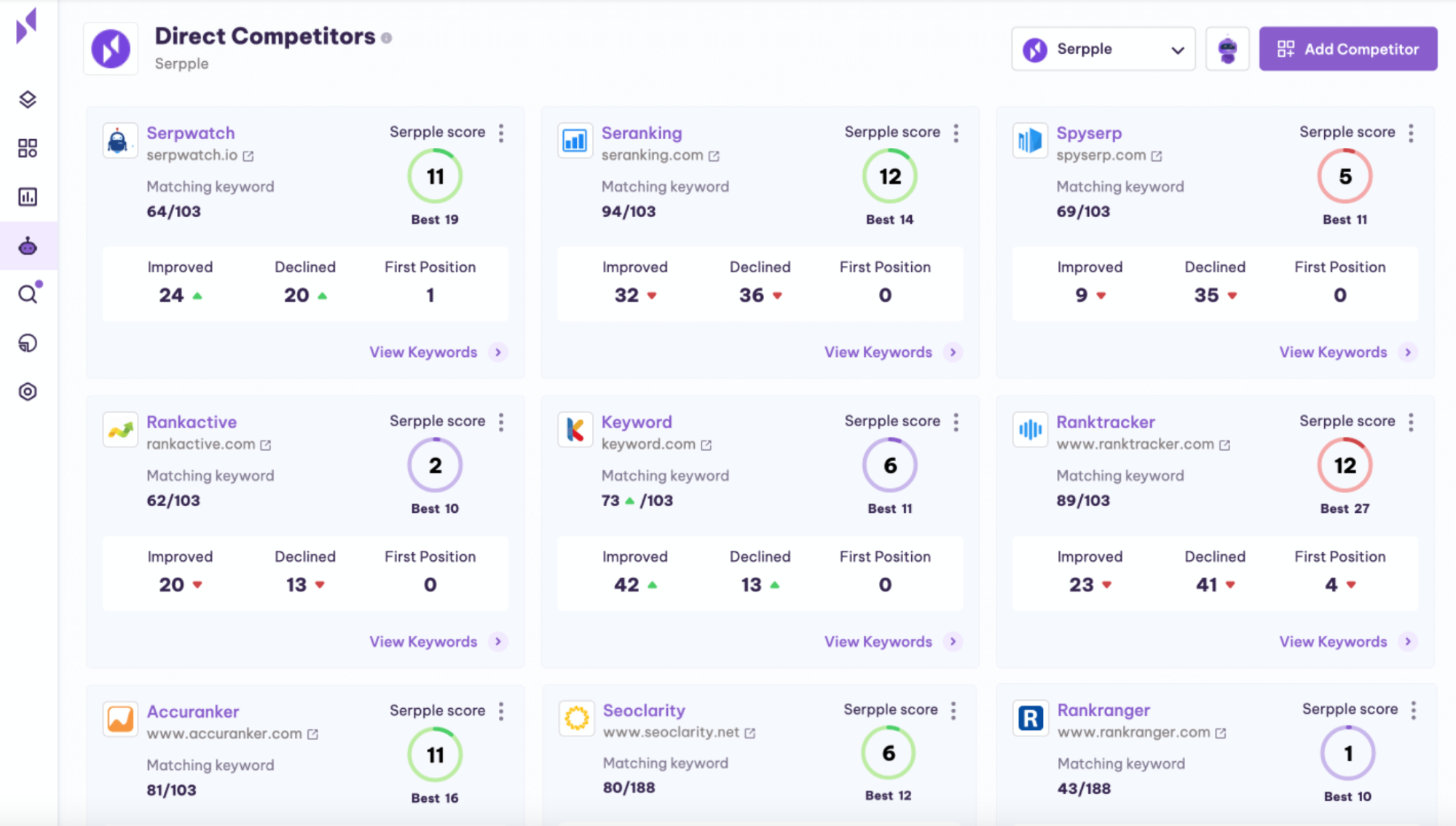Viewport: 1456px width, 826px height.
Task: Open the three-dot menu on the Seoclarity card
Action: coord(953,710)
